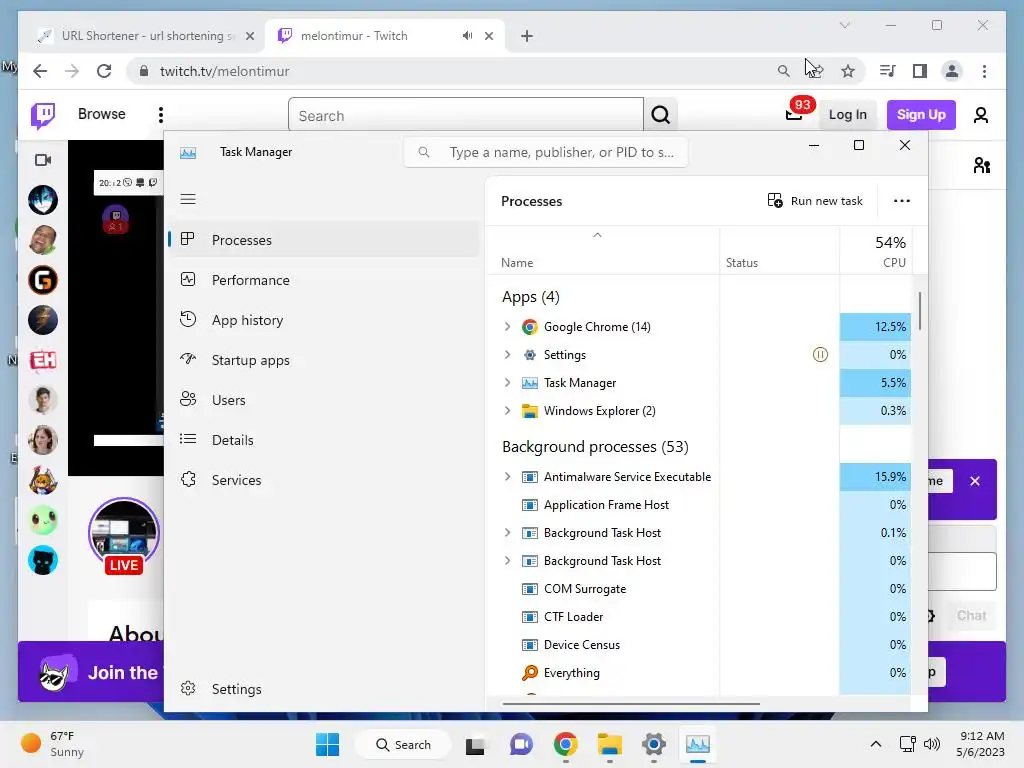Open Chrome three-dot menu
Image resolution: width=1024 pixels, height=768 pixels.
[x=984, y=71]
